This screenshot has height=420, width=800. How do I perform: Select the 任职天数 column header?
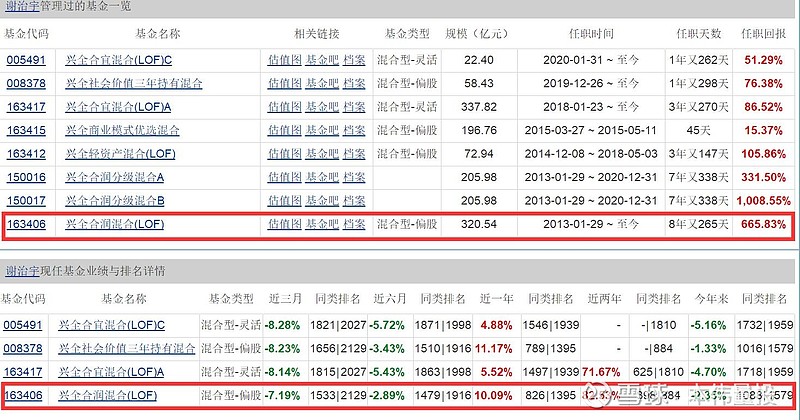point(698,34)
